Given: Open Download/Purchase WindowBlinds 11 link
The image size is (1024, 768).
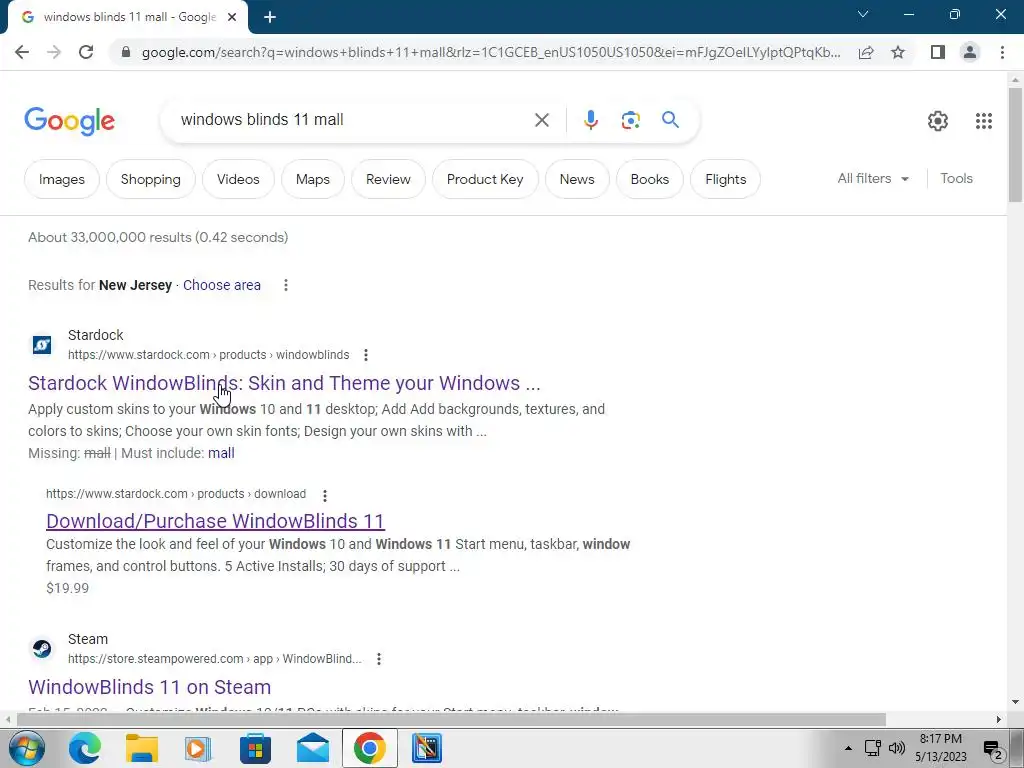Looking at the screenshot, I should pos(216,521).
